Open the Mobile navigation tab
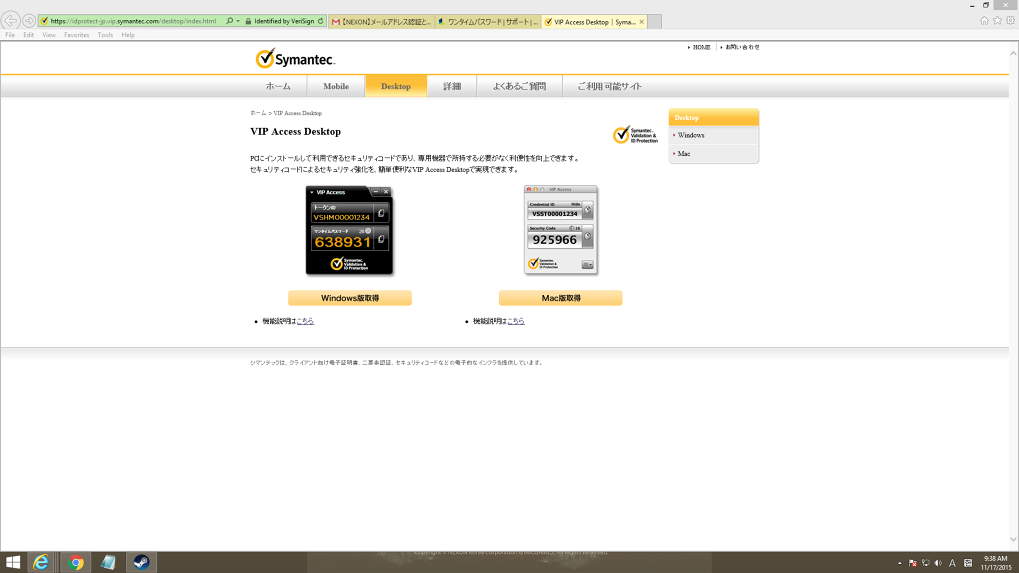 point(336,86)
